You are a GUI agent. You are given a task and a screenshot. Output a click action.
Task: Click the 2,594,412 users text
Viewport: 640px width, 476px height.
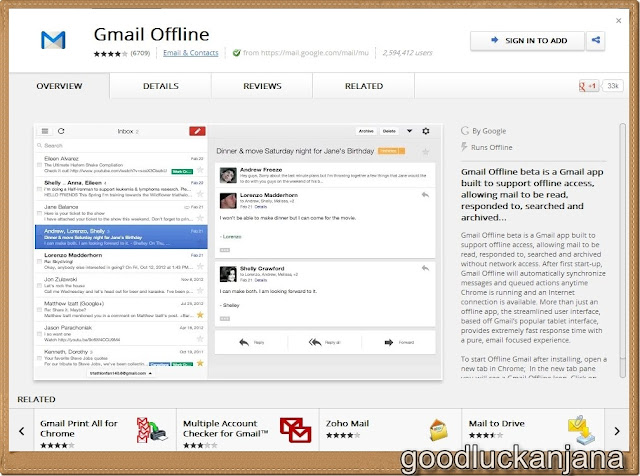[x=407, y=53]
